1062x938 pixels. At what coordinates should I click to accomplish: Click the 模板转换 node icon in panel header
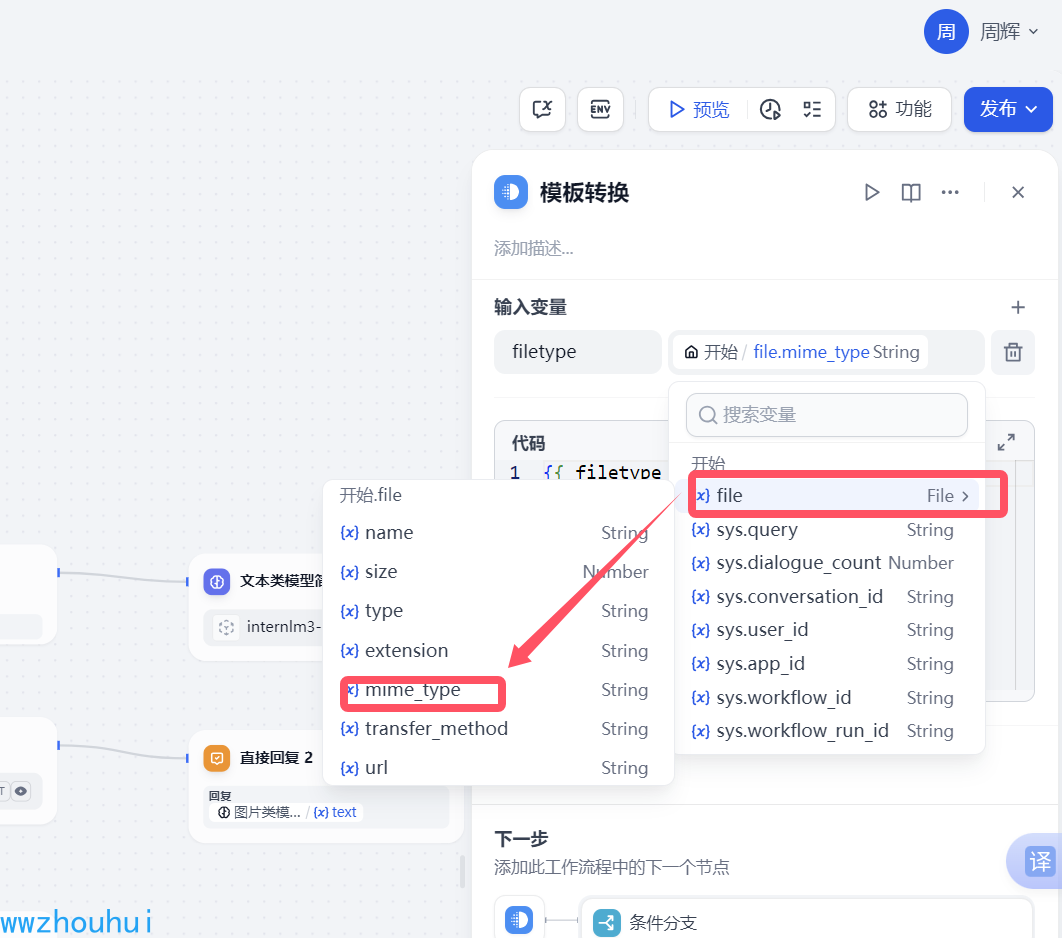tap(511, 192)
